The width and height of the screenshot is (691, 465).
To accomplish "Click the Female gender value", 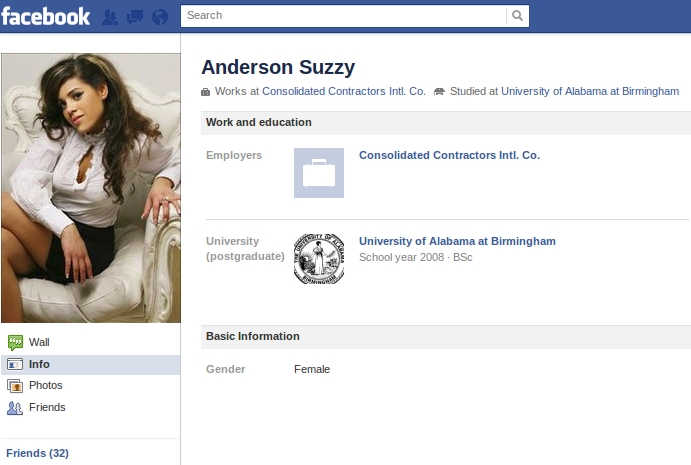I will (x=312, y=369).
